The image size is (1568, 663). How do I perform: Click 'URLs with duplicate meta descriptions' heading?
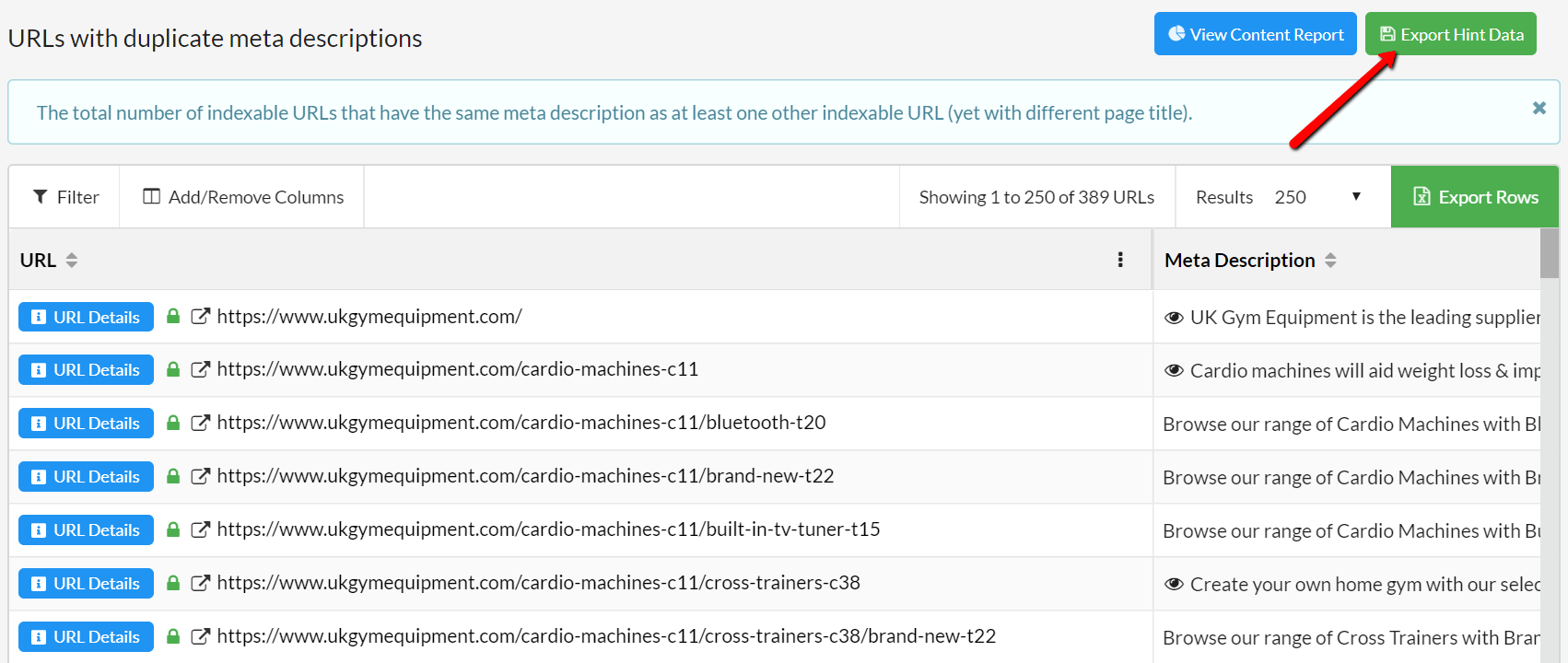(x=215, y=39)
